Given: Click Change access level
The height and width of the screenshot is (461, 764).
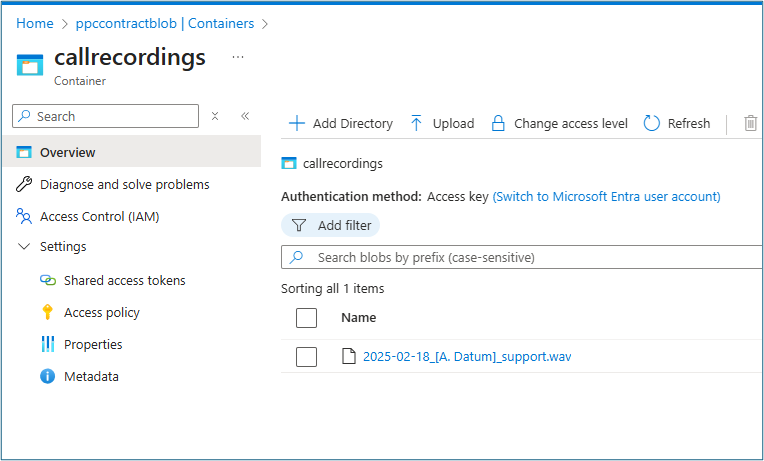Looking at the screenshot, I should tap(559, 123).
